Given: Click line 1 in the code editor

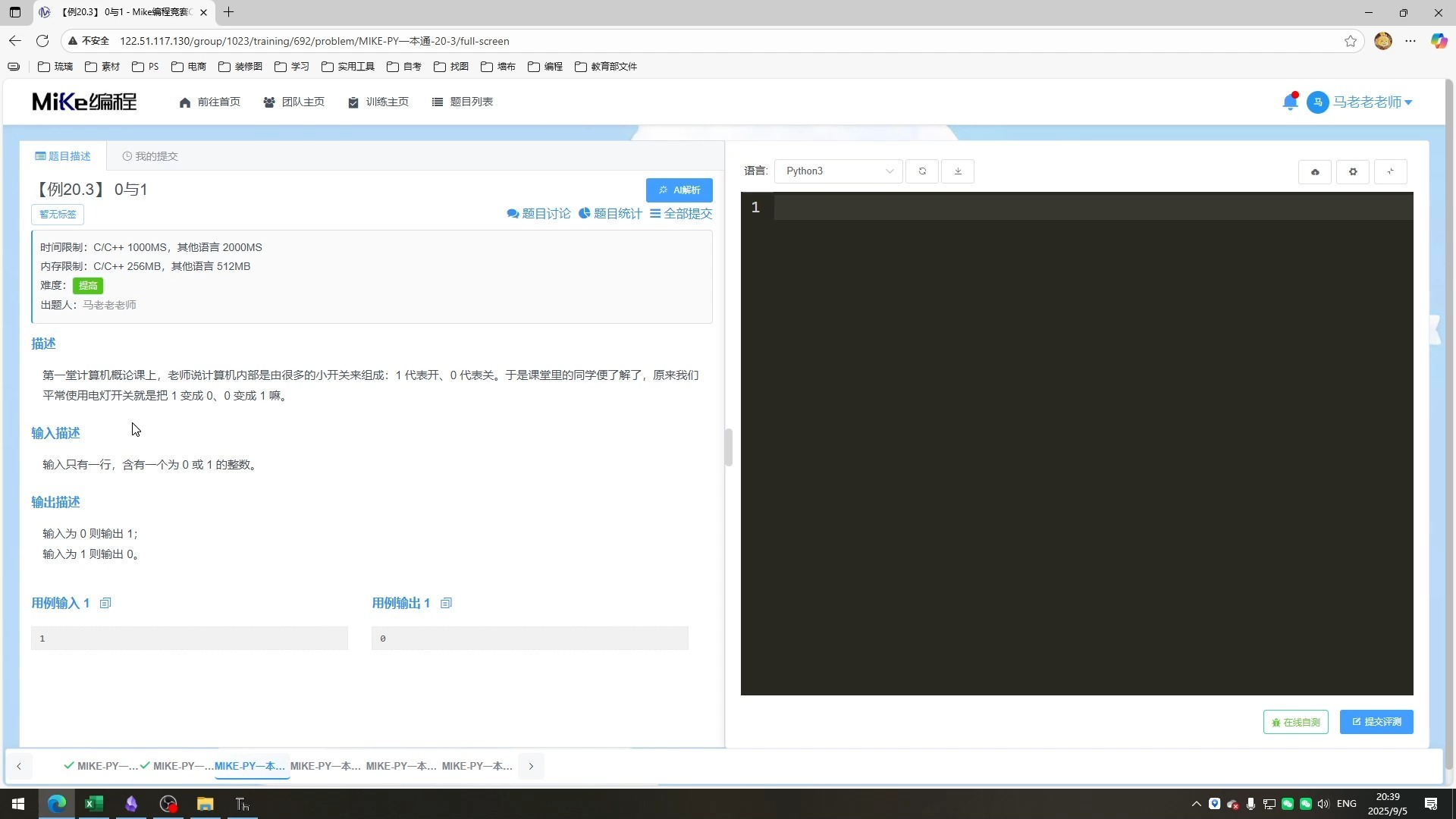Looking at the screenshot, I should coord(1092,207).
